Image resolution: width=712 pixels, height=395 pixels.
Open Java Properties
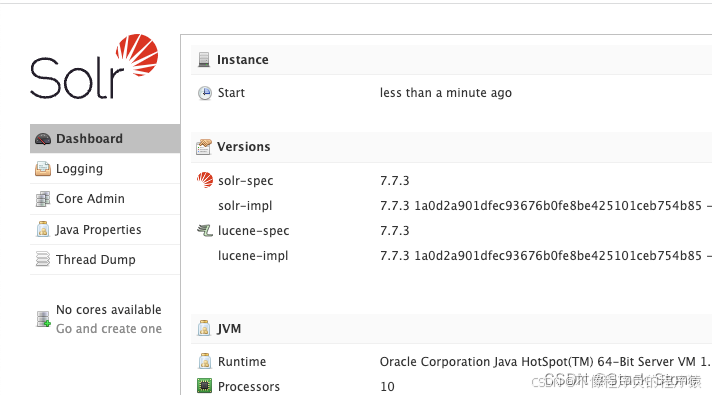[105, 229]
